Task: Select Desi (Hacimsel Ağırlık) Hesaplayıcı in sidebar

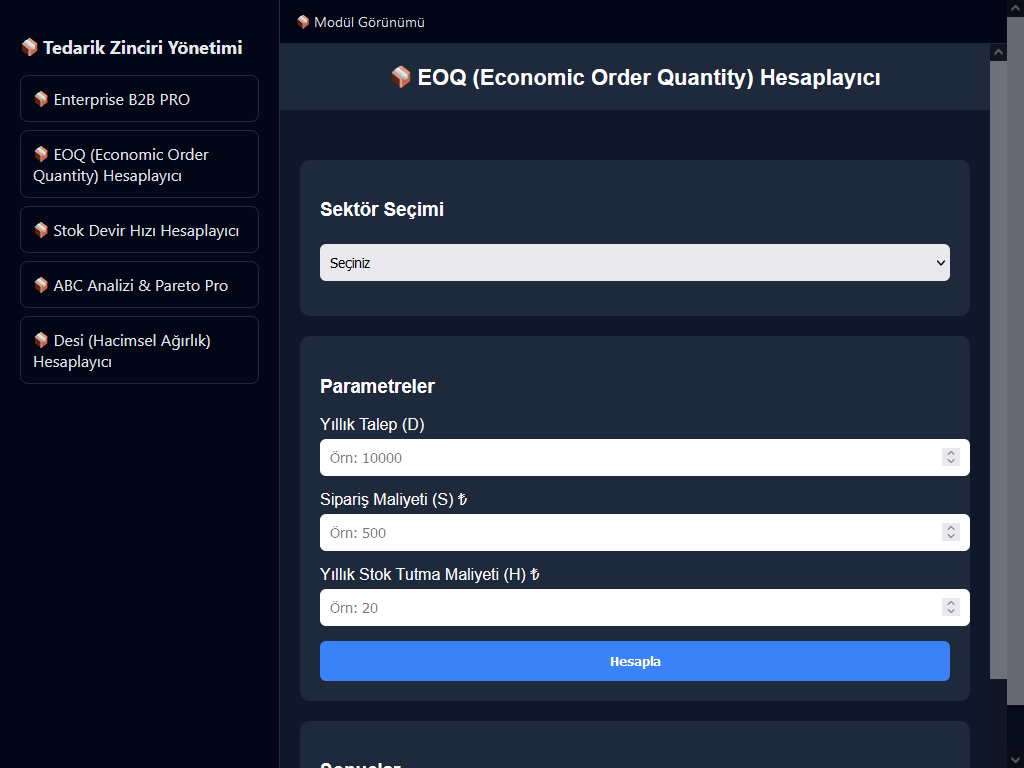Action: click(x=139, y=351)
